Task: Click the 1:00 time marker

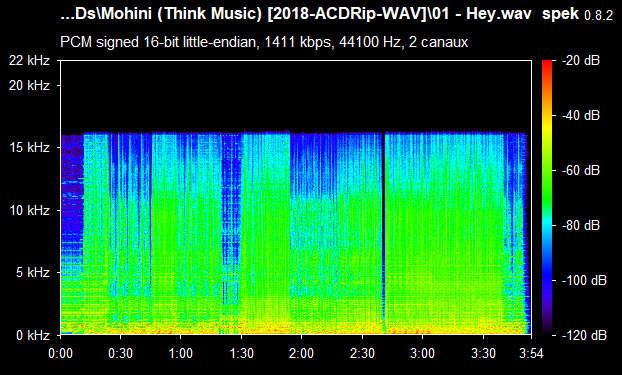Action: pyautogui.click(x=181, y=353)
